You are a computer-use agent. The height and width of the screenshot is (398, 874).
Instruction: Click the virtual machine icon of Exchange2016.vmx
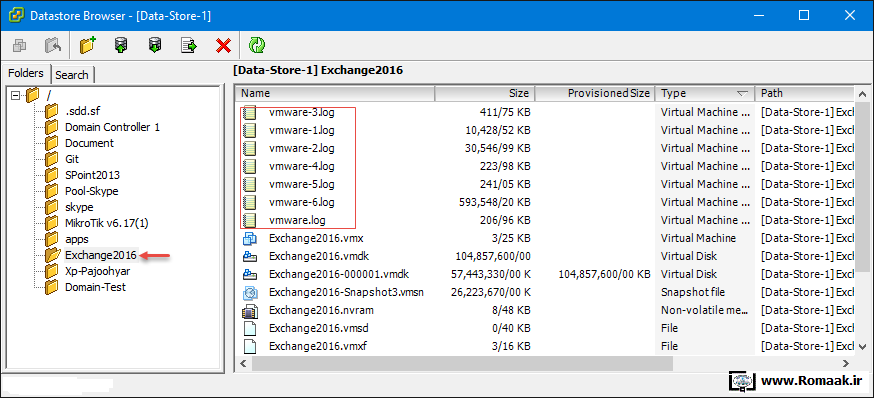point(250,238)
